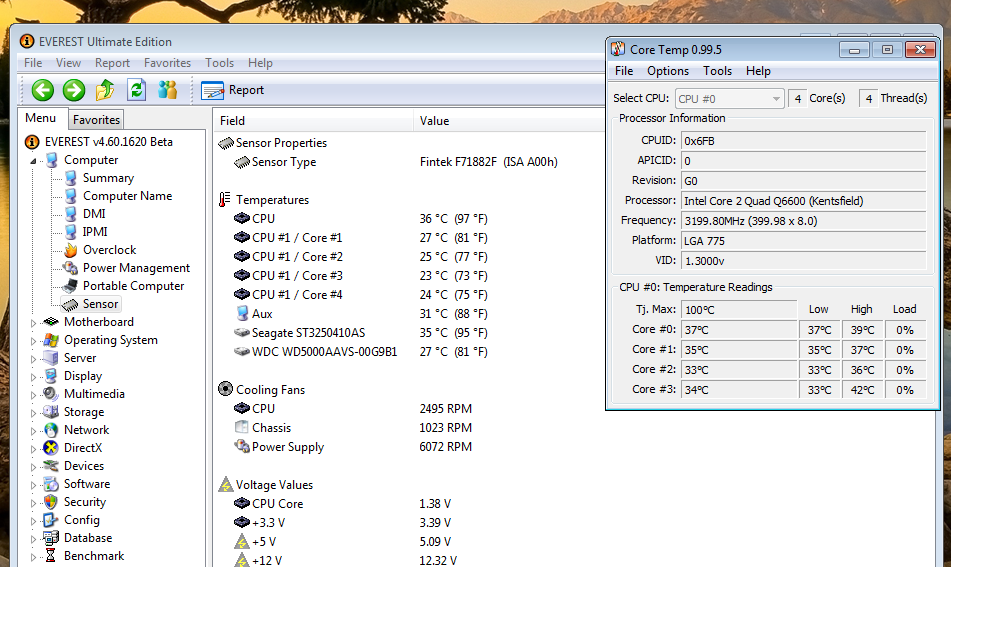Screen dimensions: 1008x630
Task: Click the Value column header
Action: click(x=434, y=121)
